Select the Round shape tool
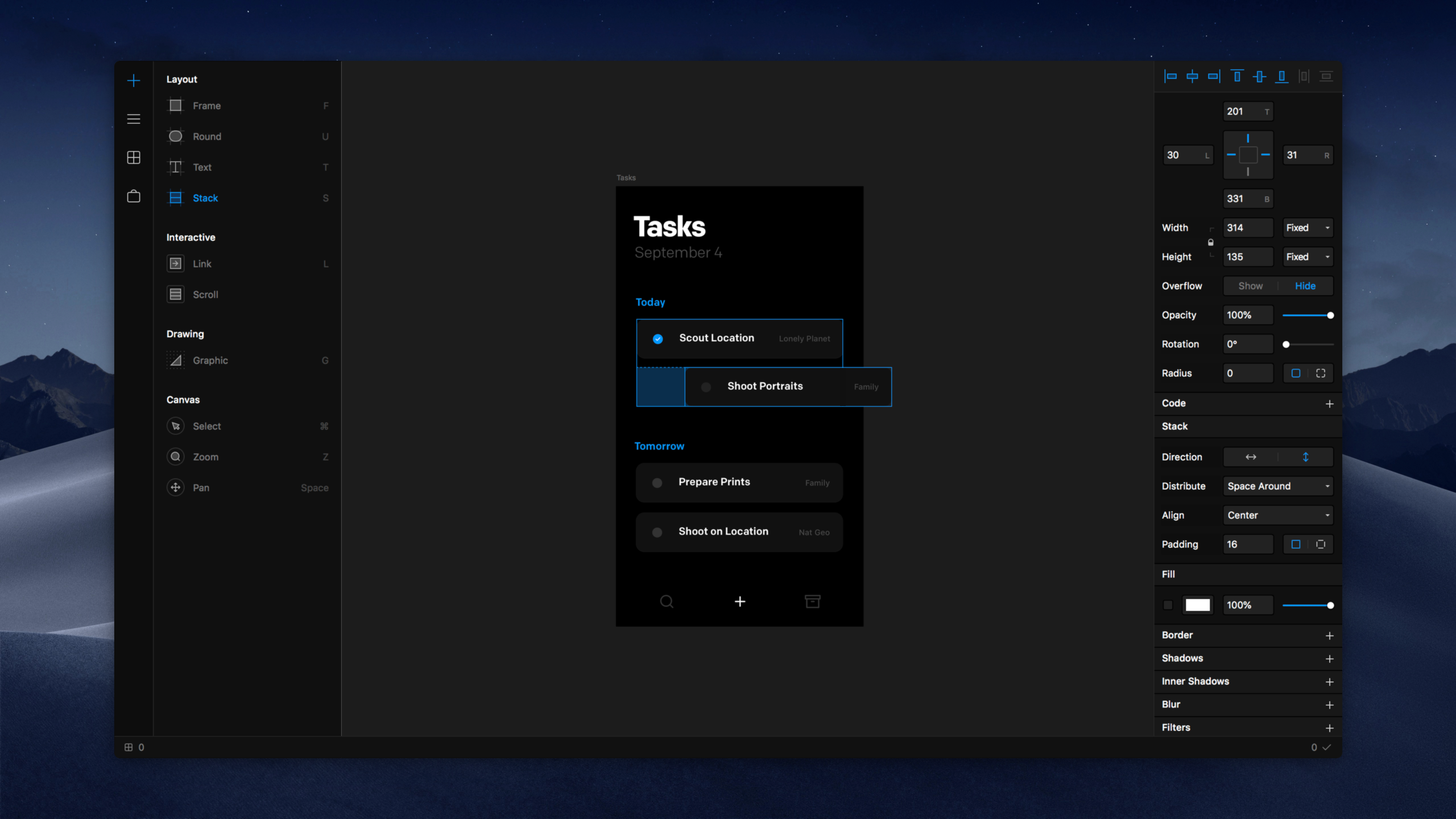Viewport: 1456px width, 819px height. click(206, 136)
